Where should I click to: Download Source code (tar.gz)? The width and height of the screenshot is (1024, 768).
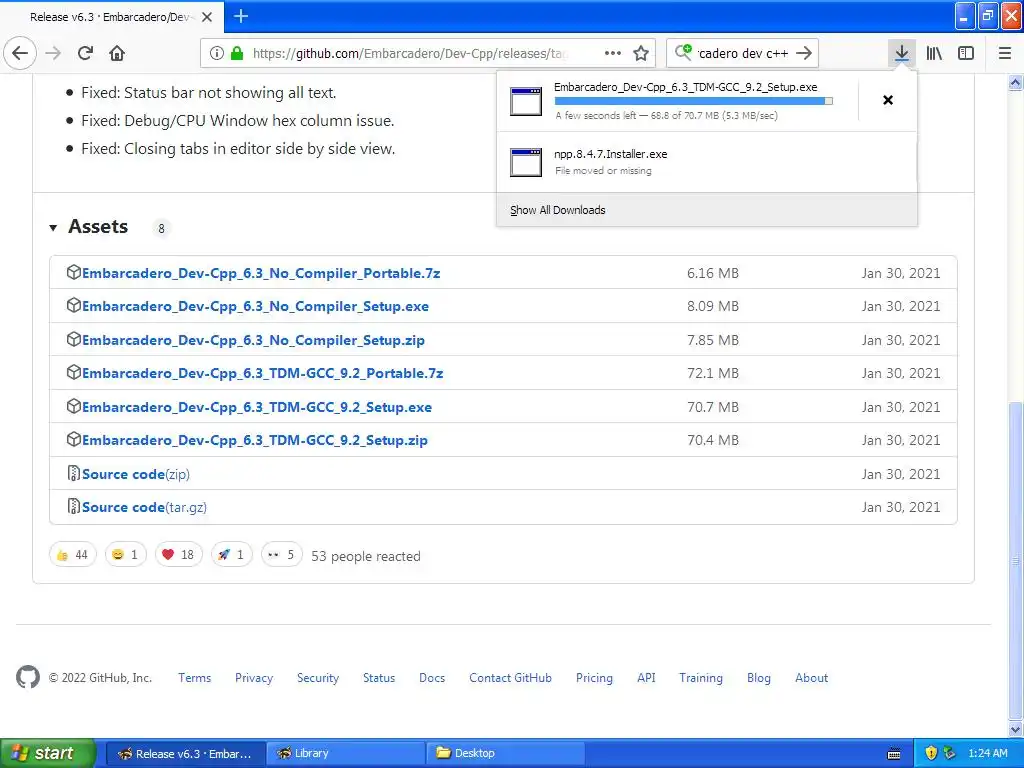144,507
